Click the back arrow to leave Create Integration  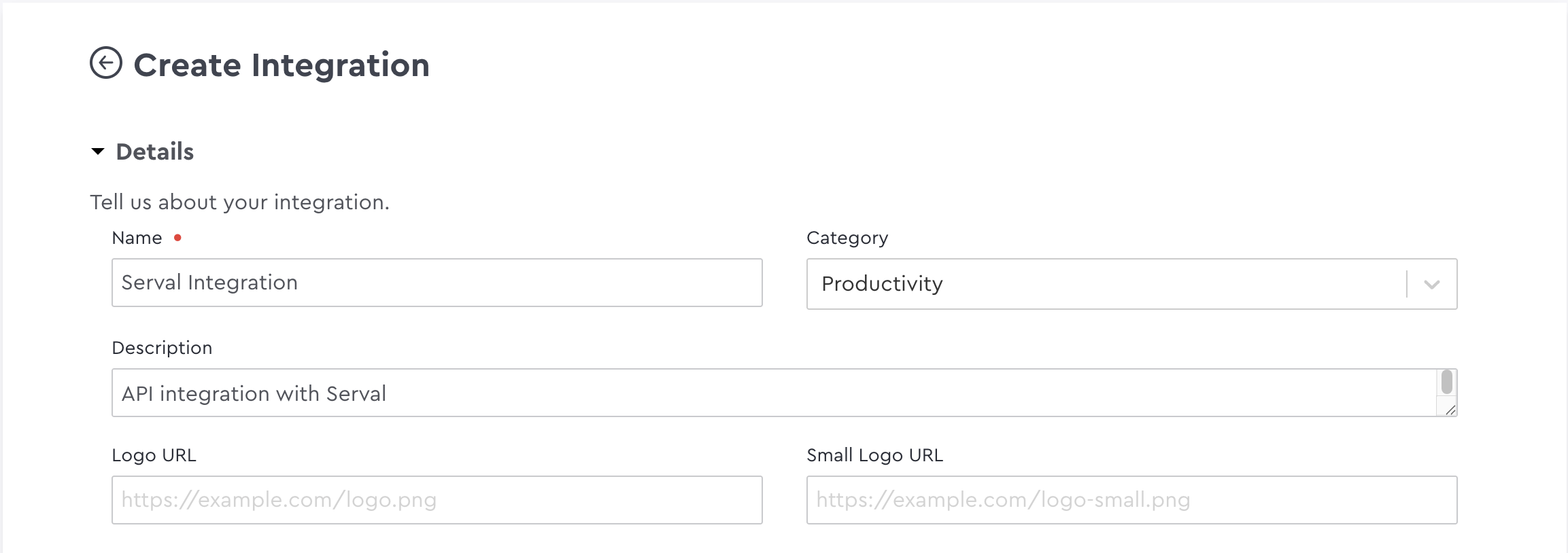pos(106,64)
